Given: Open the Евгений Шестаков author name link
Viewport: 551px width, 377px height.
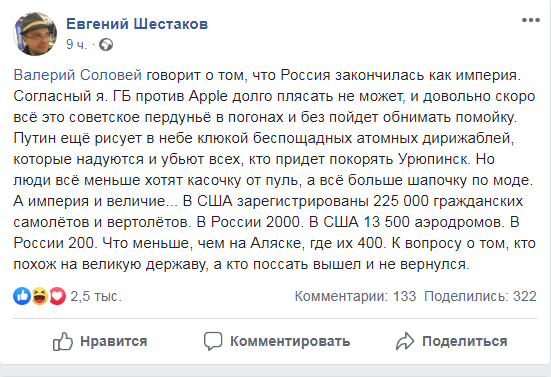Looking at the screenshot, I should point(137,24).
